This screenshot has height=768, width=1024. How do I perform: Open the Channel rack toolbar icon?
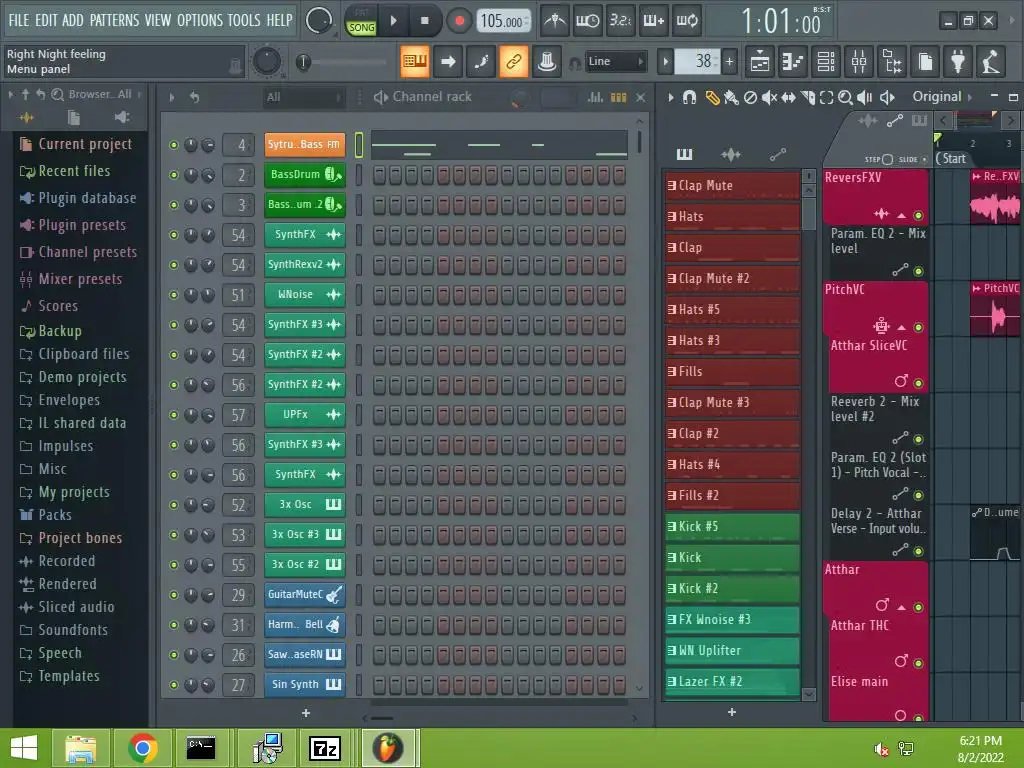826,62
